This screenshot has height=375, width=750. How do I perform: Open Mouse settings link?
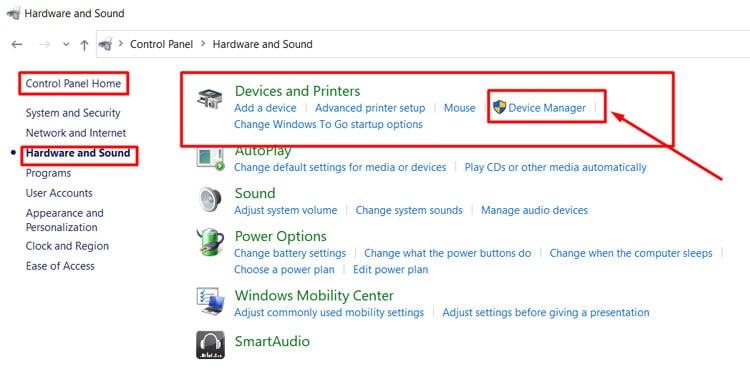[x=460, y=108]
